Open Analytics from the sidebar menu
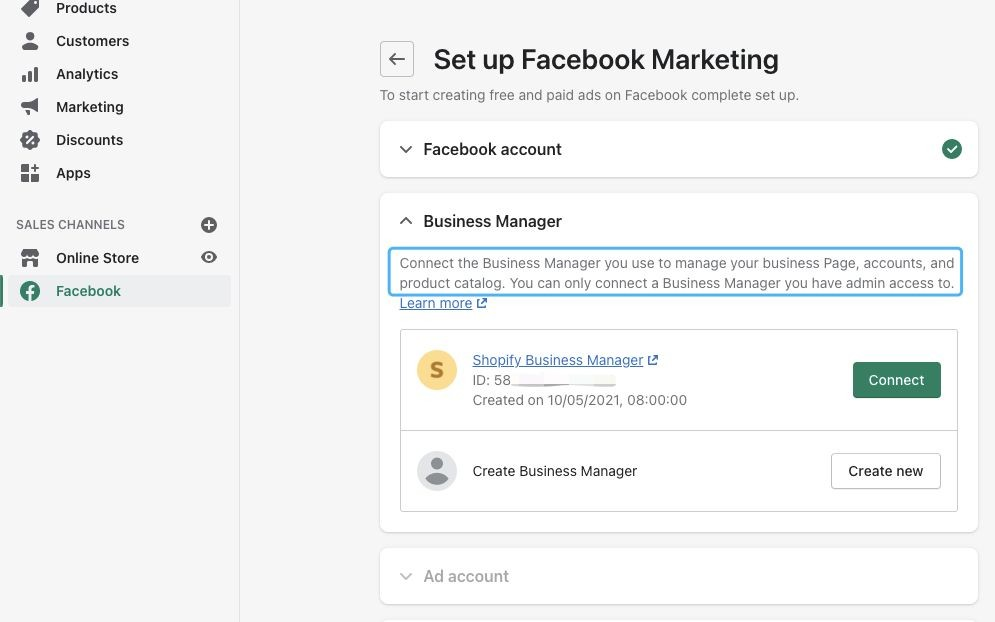This screenshot has height=622, width=995. tap(87, 74)
